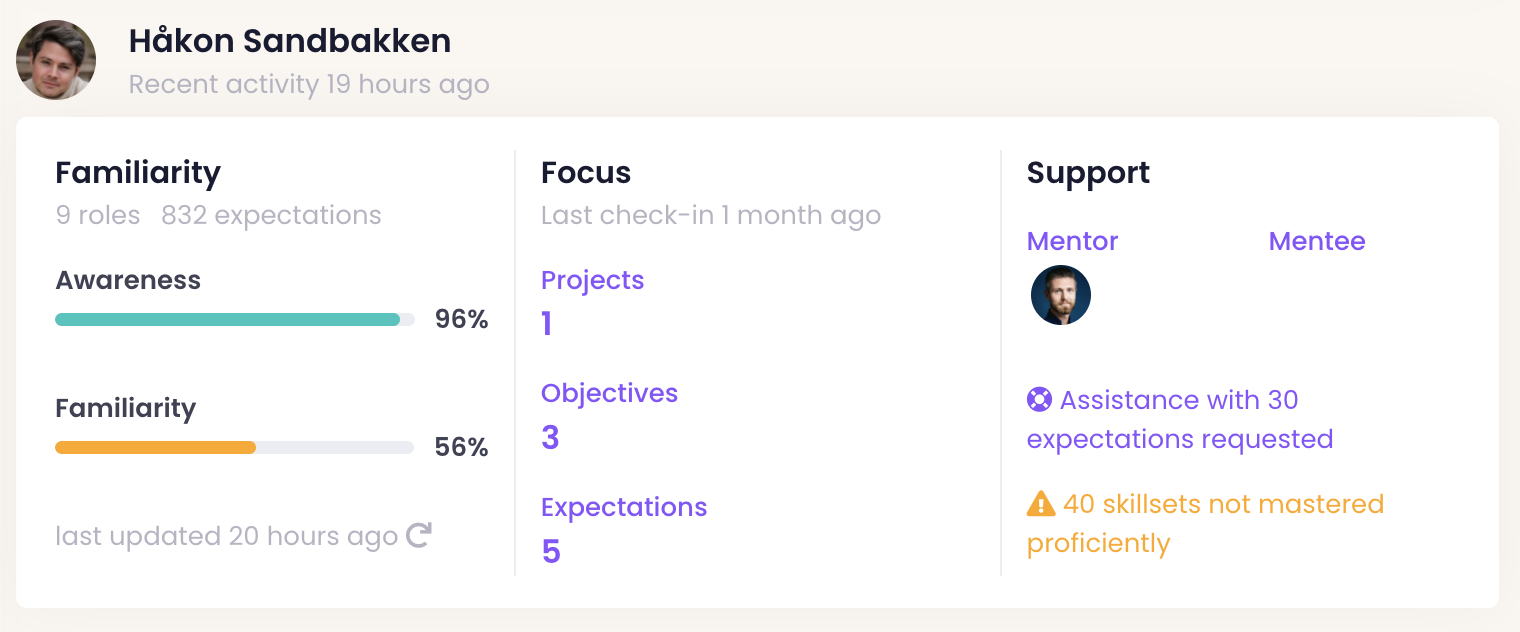Open 40 skillsets not mastered warning

coord(1205,524)
